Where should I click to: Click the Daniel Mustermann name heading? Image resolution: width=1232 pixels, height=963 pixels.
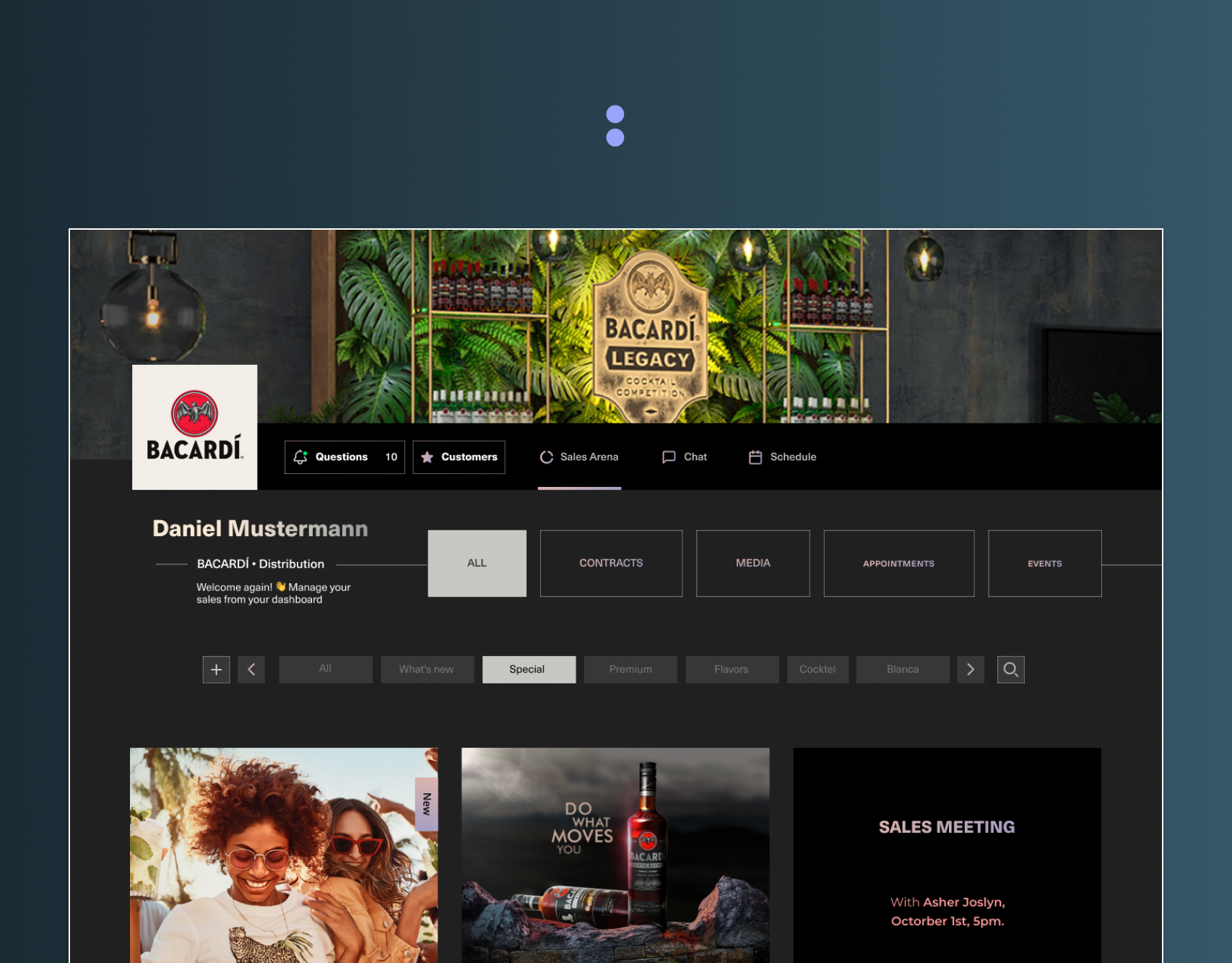point(260,529)
